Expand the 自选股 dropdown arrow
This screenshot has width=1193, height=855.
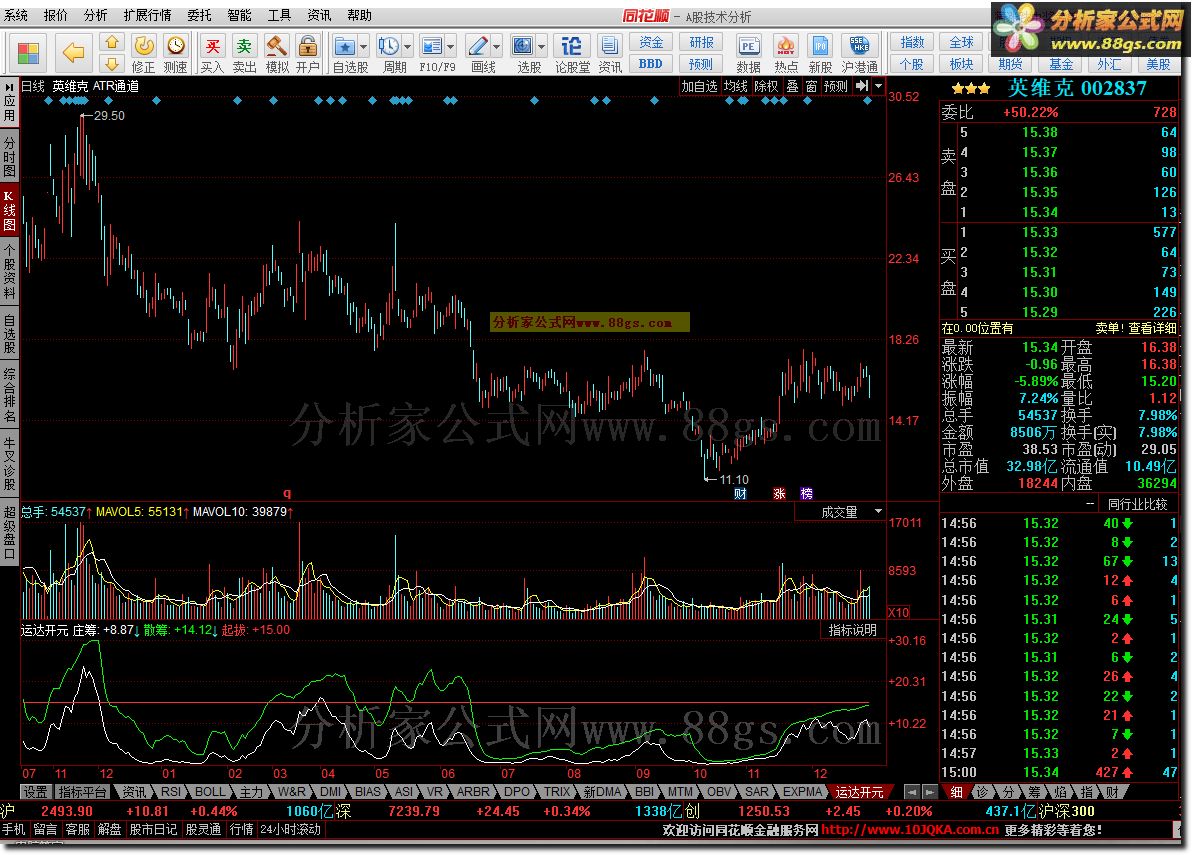(363, 46)
